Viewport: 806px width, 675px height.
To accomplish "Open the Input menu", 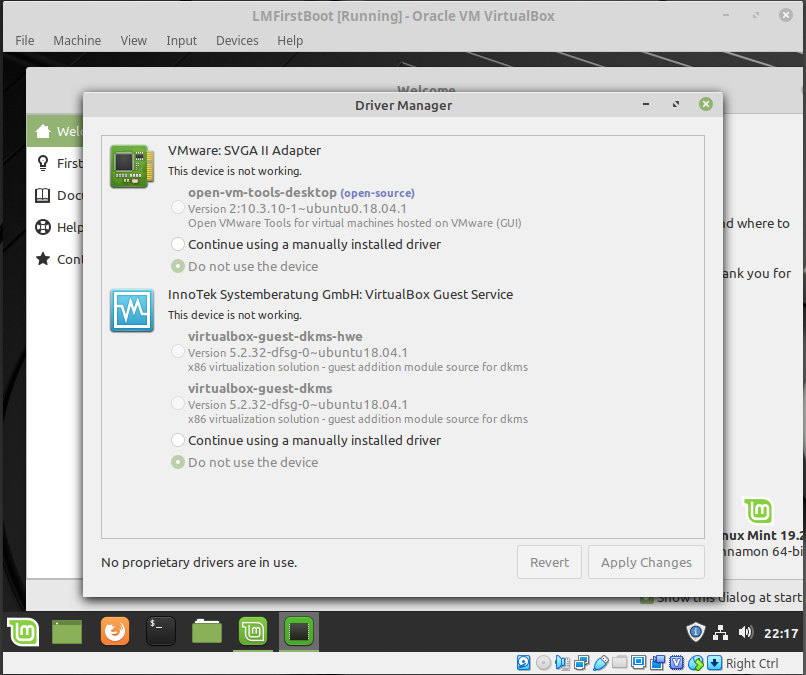I will pyautogui.click(x=181, y=40).
